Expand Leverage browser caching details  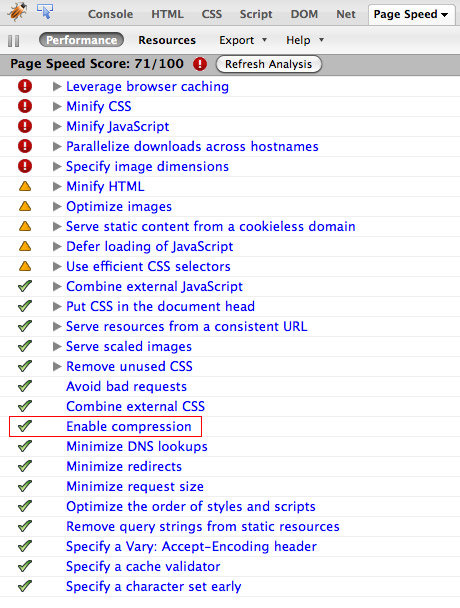click(x=57, y=86)
